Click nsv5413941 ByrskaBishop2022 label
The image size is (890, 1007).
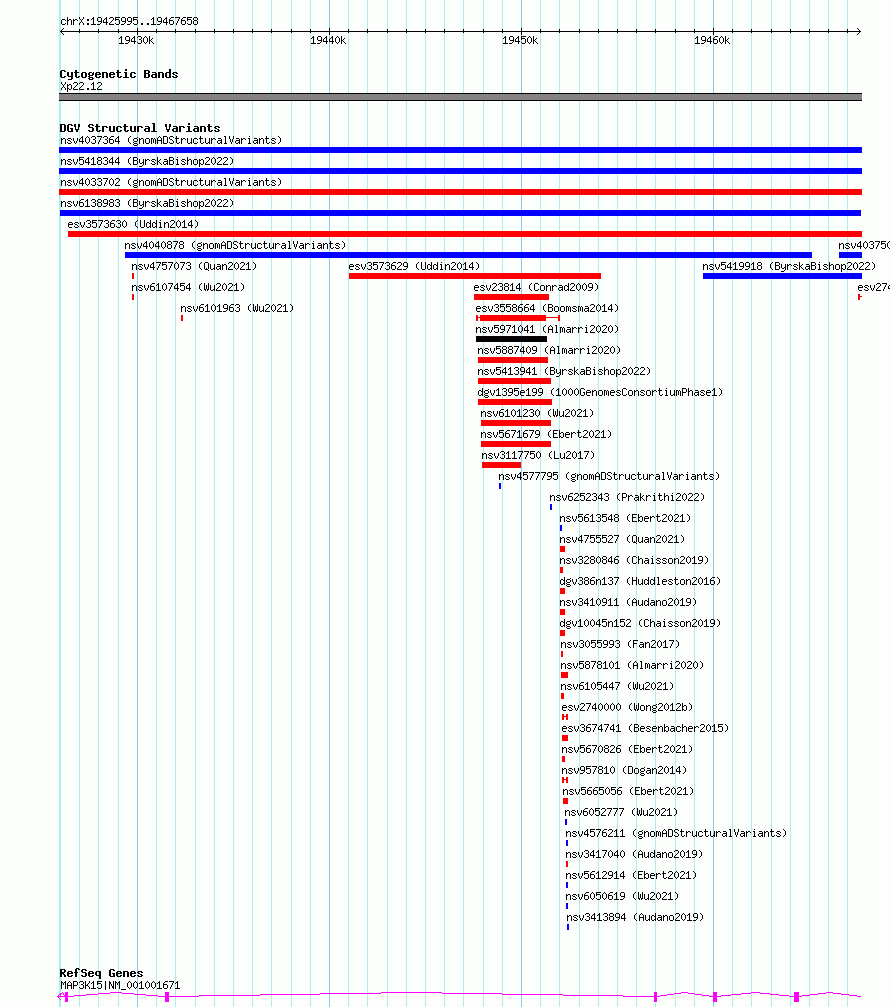pyautogui.click(x=564, y=371)
